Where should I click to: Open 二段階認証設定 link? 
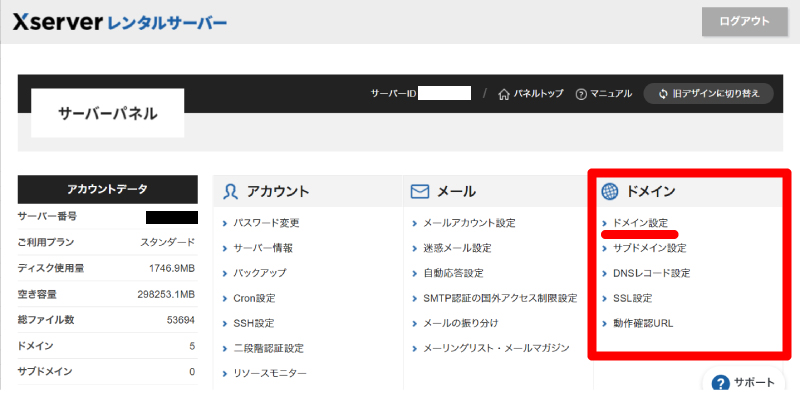(x=268, y=348)
